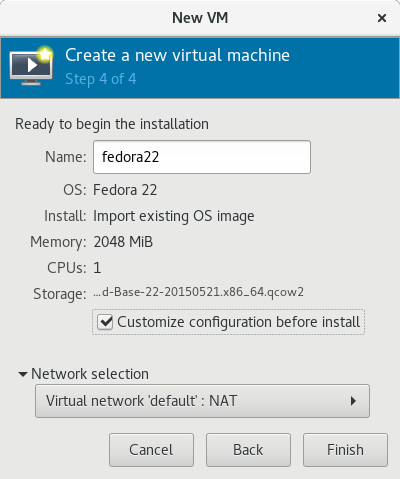Click the 'Step 4 of 4' subtitle
The image size is (400, 479).
tap(101, 79)
